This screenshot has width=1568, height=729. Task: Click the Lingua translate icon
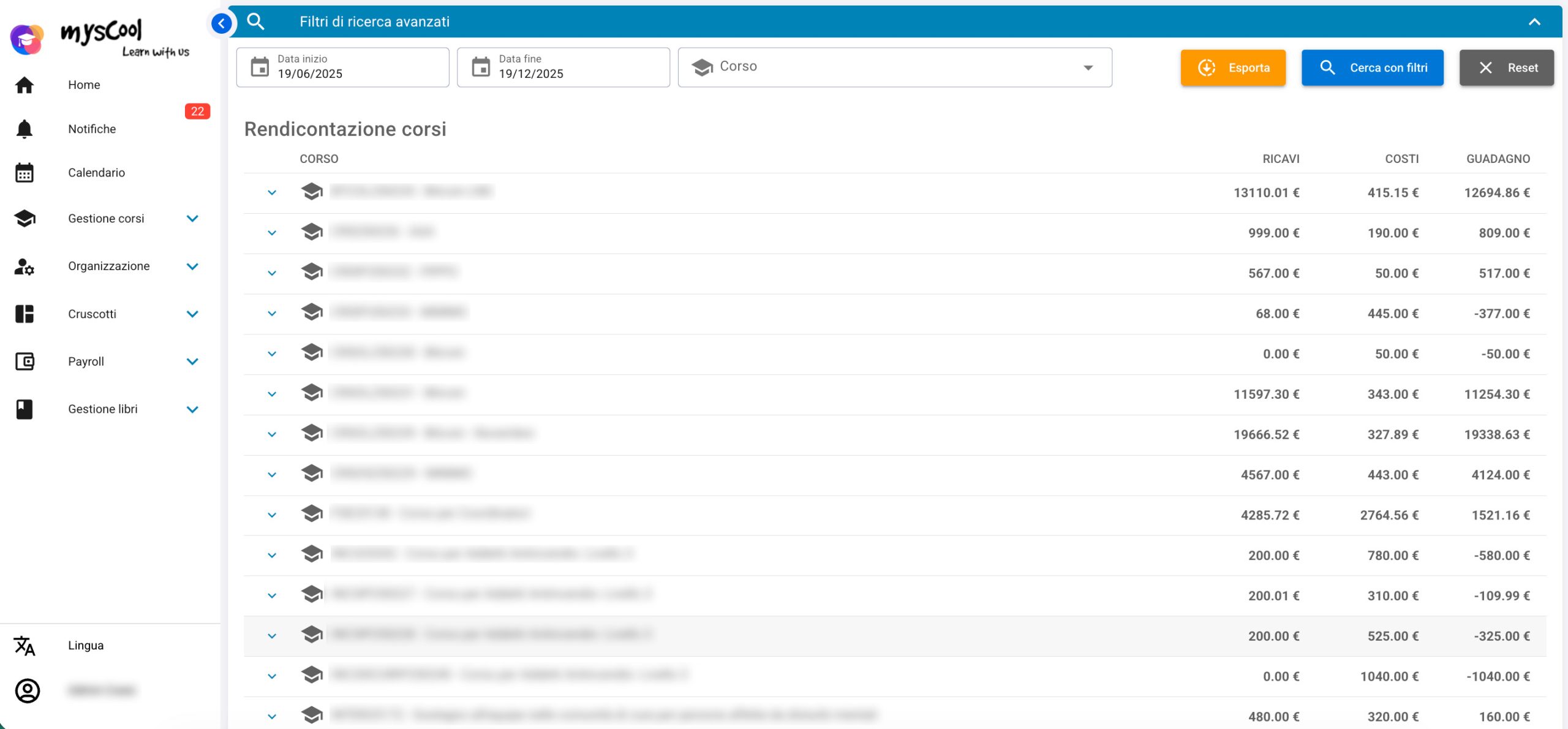[x=24, y=646]
